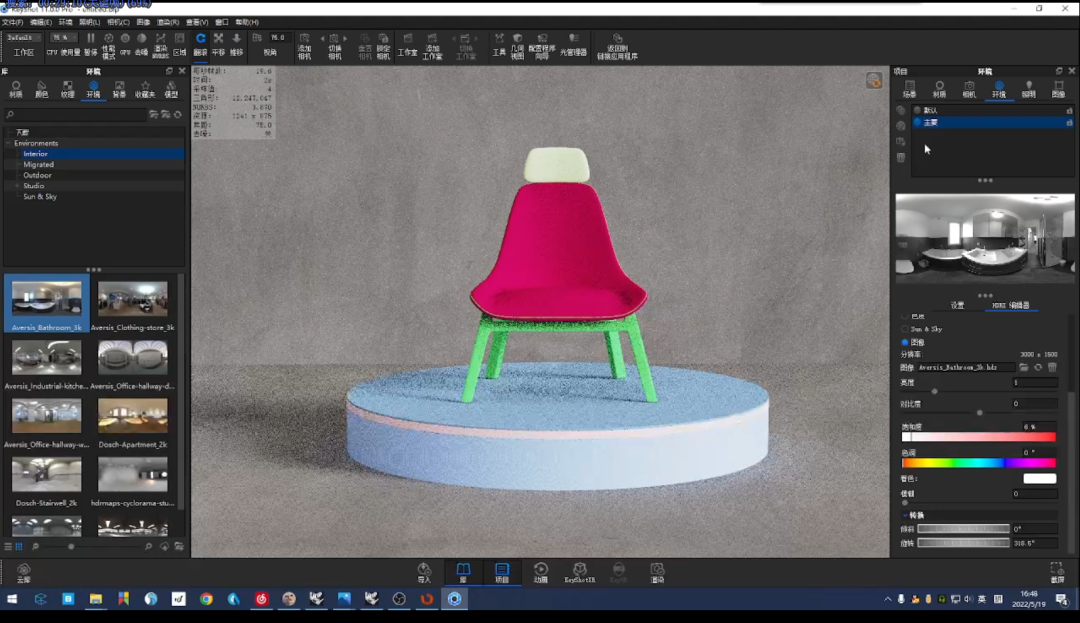
Task: Open the 渲染(R) menu
Action: pos(168,22)
